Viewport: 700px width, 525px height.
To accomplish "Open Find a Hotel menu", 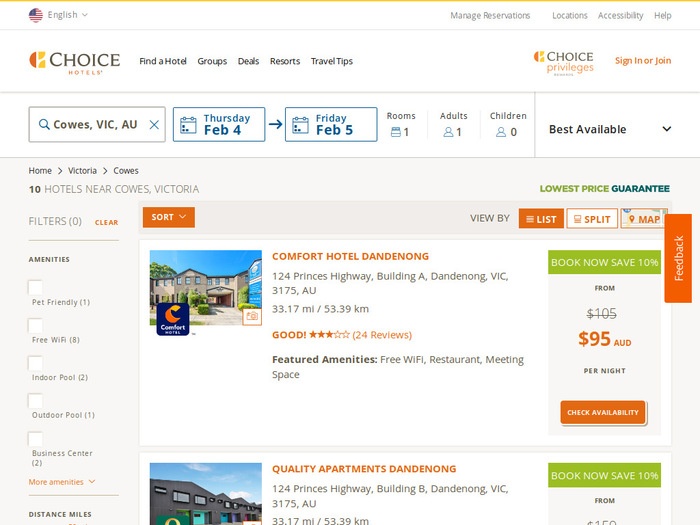I will (x=162, y=61).
